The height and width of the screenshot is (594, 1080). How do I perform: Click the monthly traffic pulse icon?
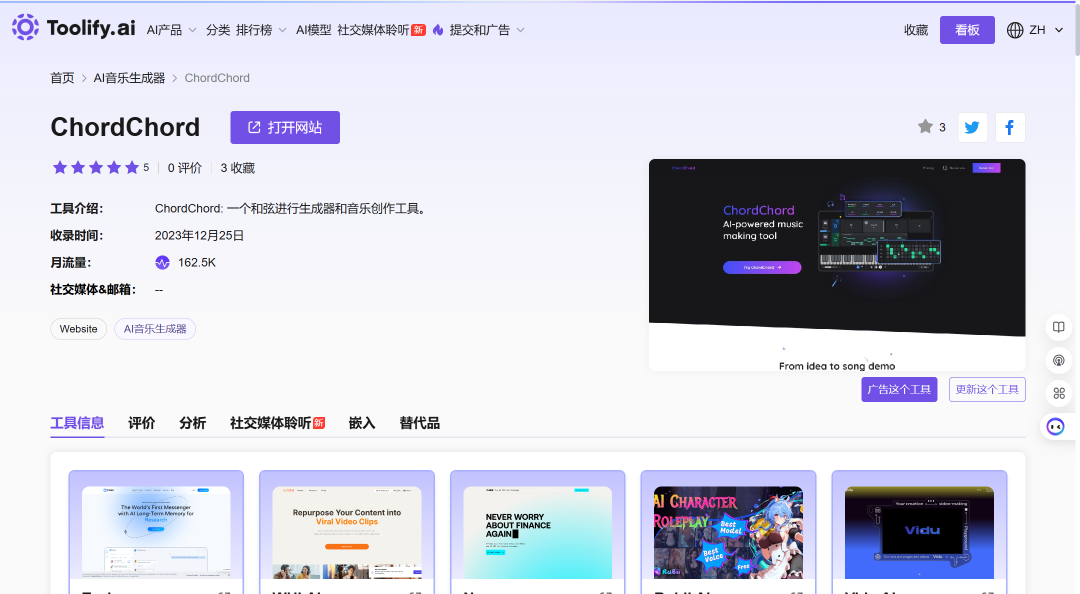click(163, 263)
